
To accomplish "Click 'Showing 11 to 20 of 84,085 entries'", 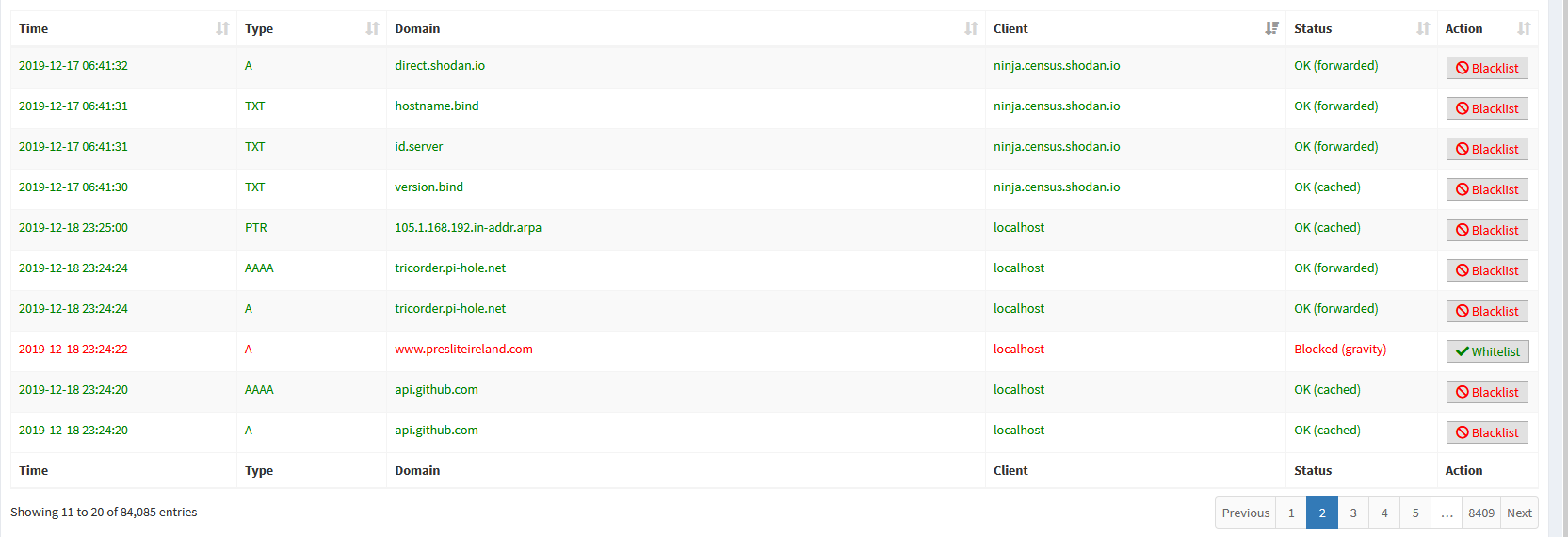I will pyautogui.click(x=104, y=512).
